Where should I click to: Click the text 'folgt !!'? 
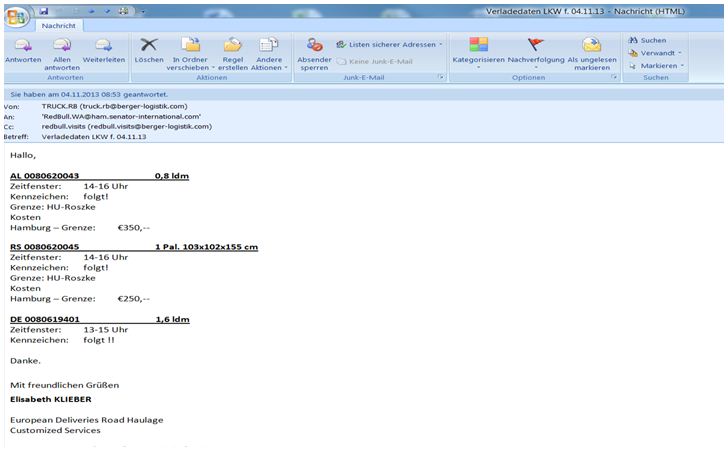(x=98, y=340)
